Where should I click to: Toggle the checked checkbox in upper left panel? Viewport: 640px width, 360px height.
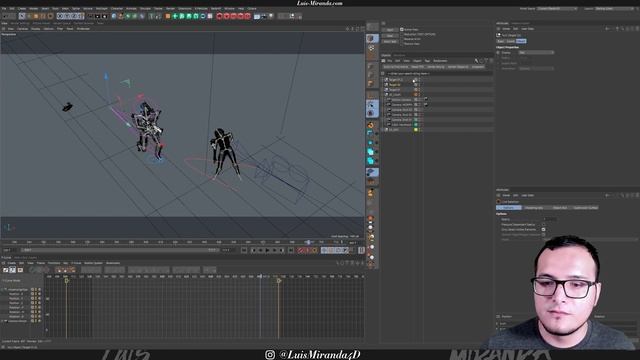(402, 29)
